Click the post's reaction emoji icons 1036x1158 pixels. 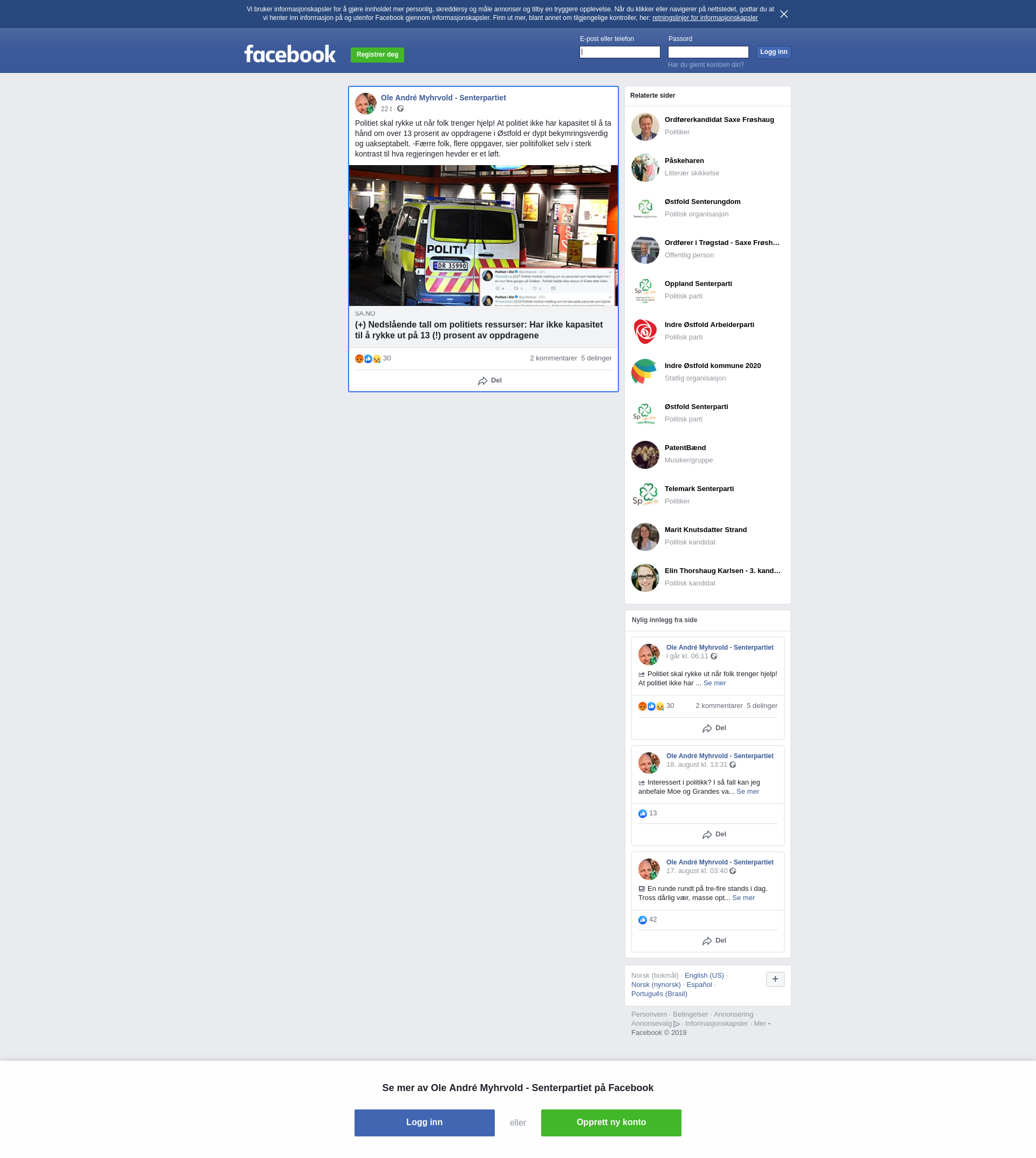(x=367, y=359)
